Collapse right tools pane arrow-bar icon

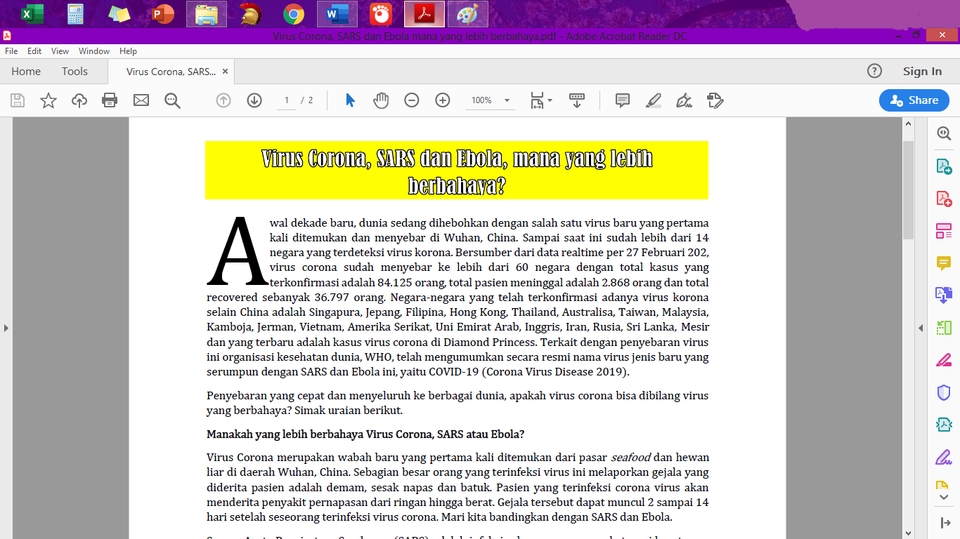pyautogui.click(x=943, y=522)
